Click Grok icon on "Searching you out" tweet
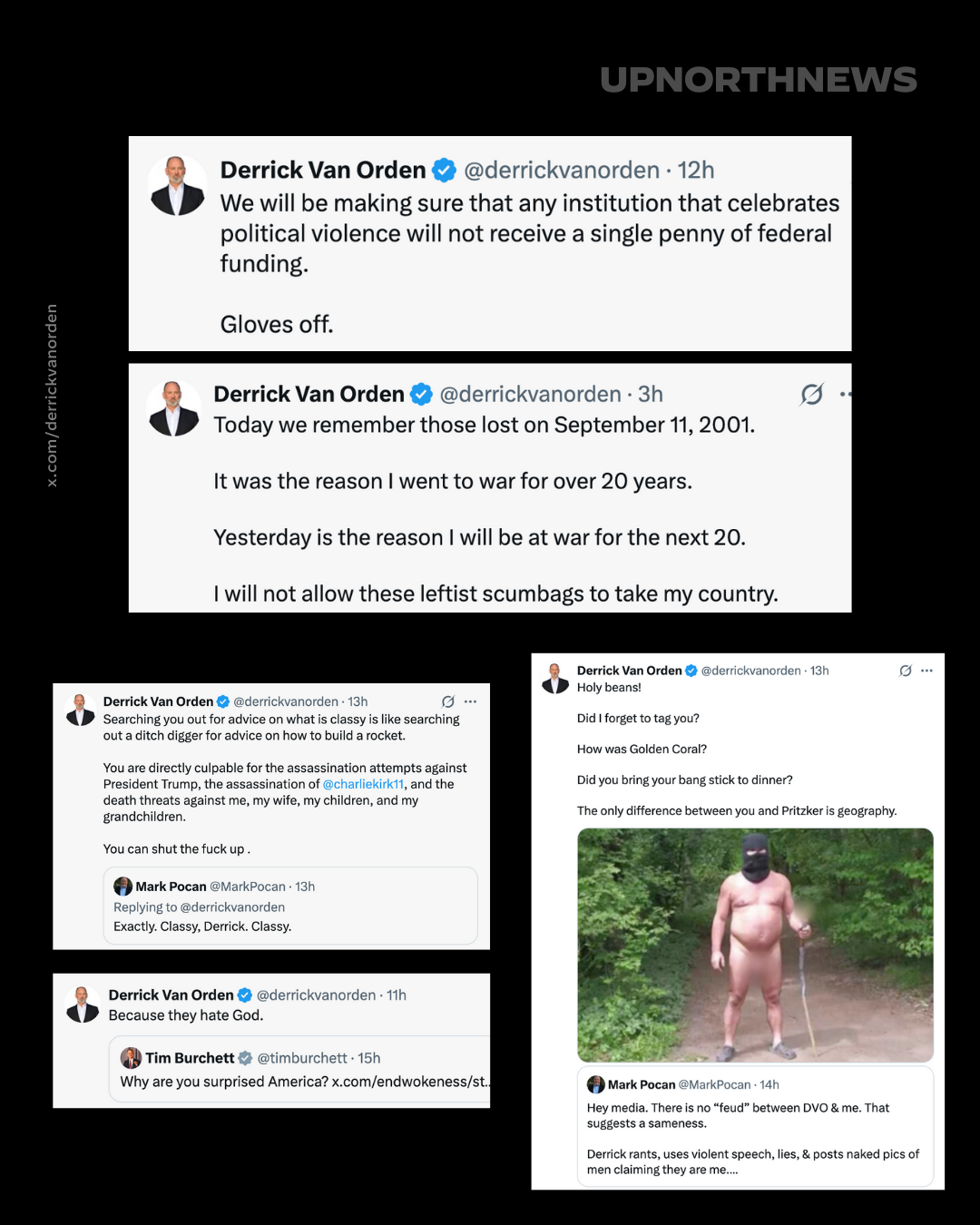Screen dimensions: 980x1225 coord(447,701)
